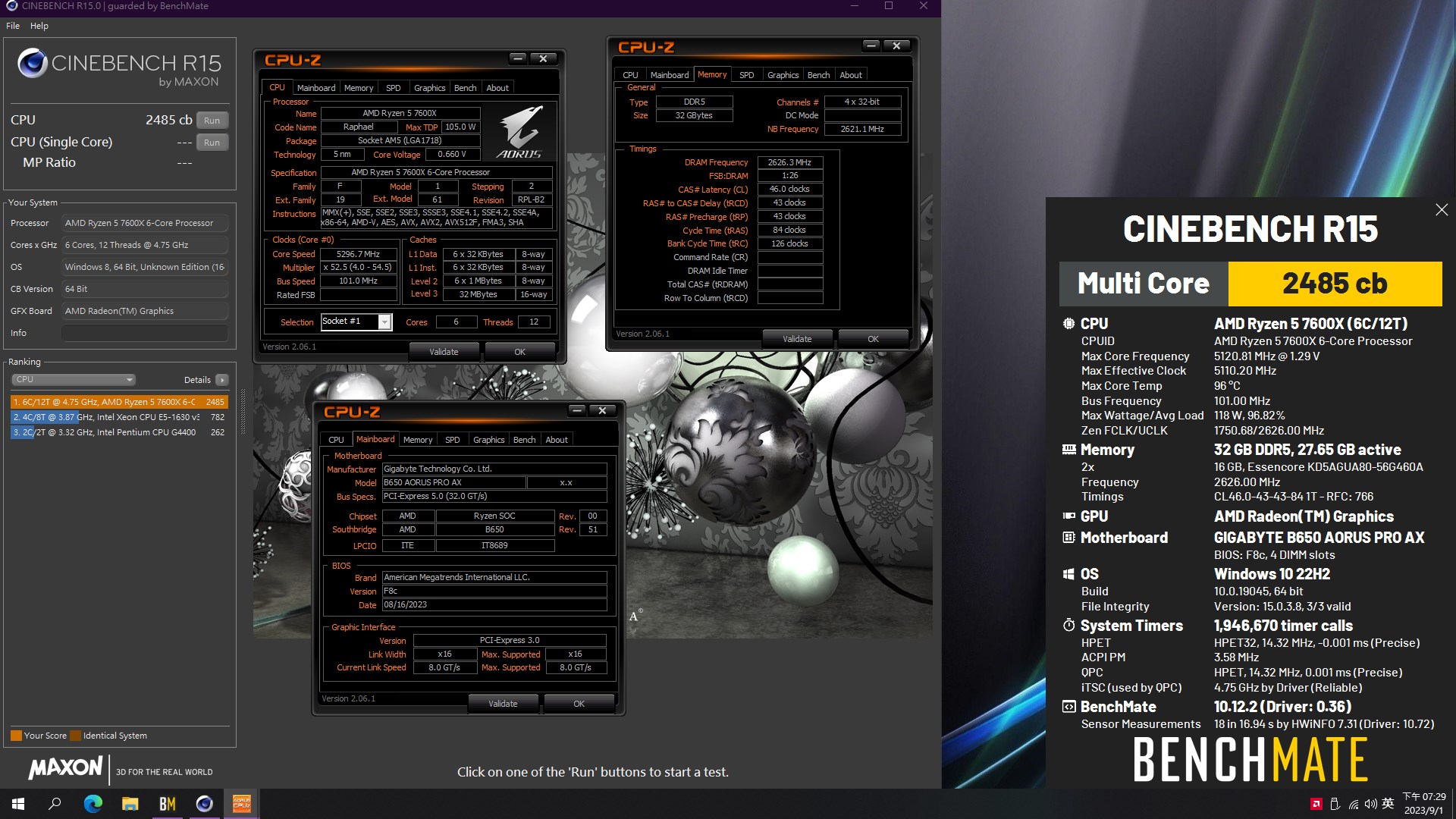Click OK in CPU-Z CPU window
The width and height of the screenshot is (1456, 819).
point(519,352)
